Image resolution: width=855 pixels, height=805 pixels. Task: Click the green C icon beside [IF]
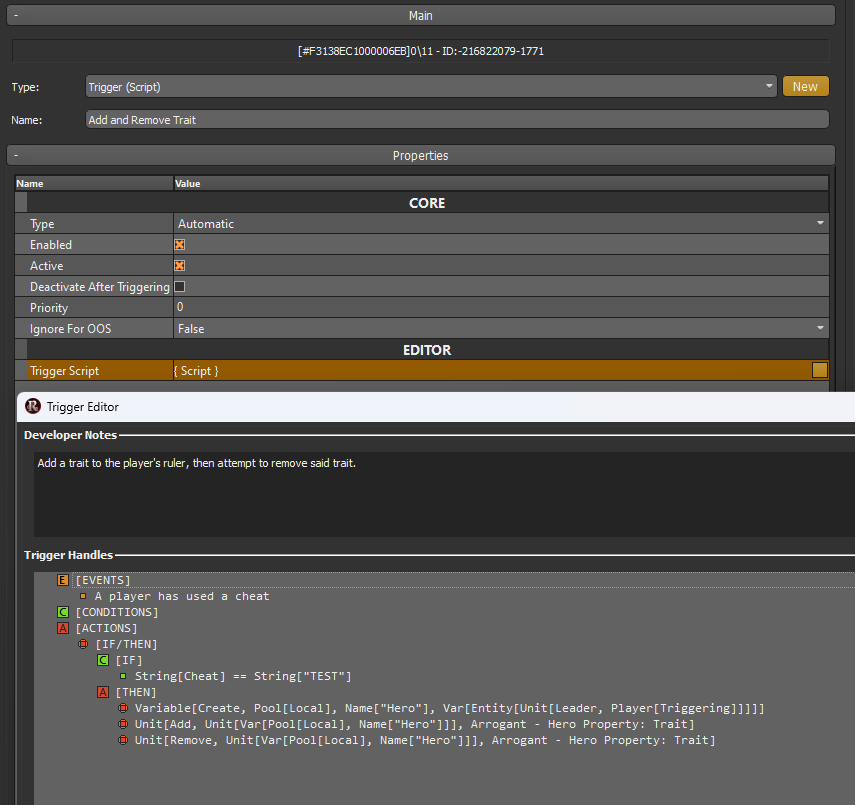point(103,660)
